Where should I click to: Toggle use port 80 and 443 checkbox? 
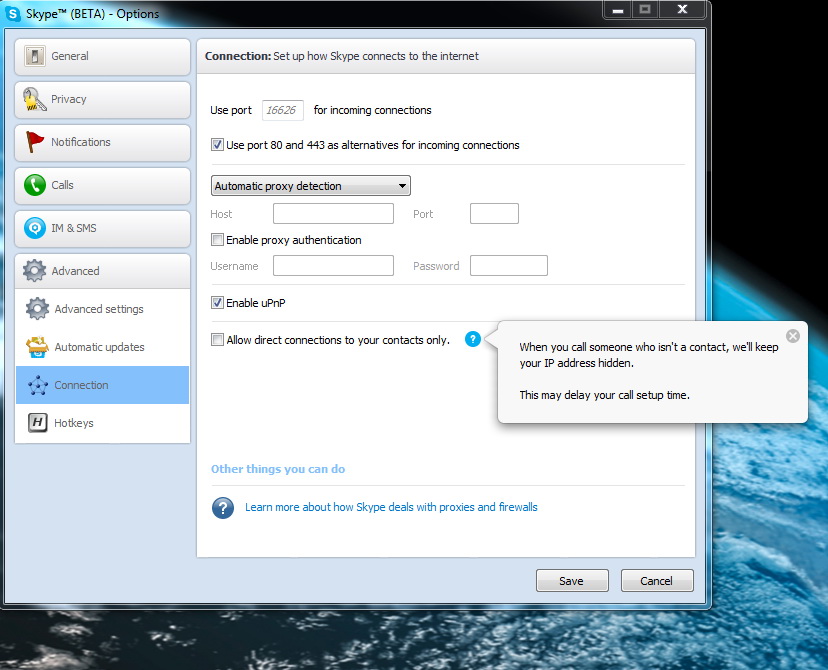click(x=217, y=145)
